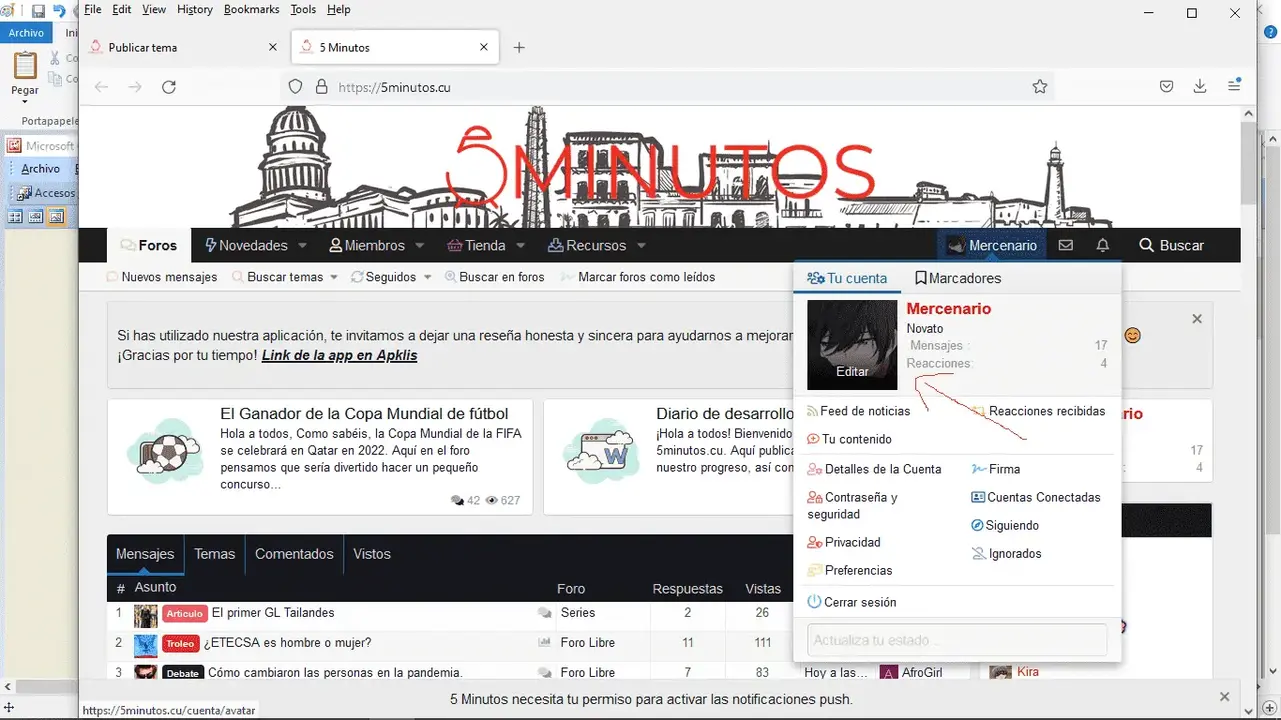This screenshot has height=720, width=1281.
Task: Open the Privacidad settings link
Action: [x=844, y=542]
